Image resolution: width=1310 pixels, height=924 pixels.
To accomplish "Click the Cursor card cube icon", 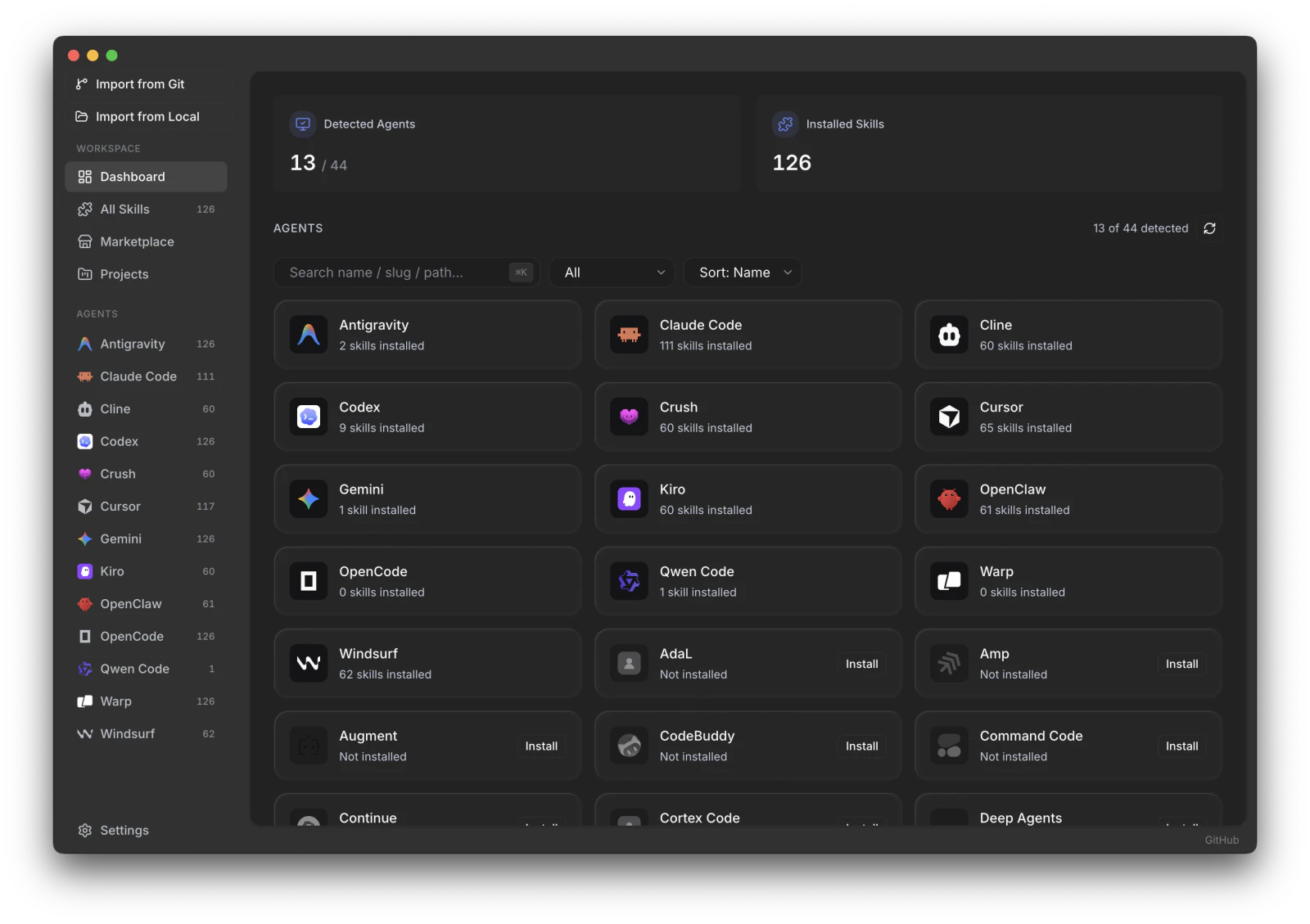I will pyautogui.click(x=949, y=417).
